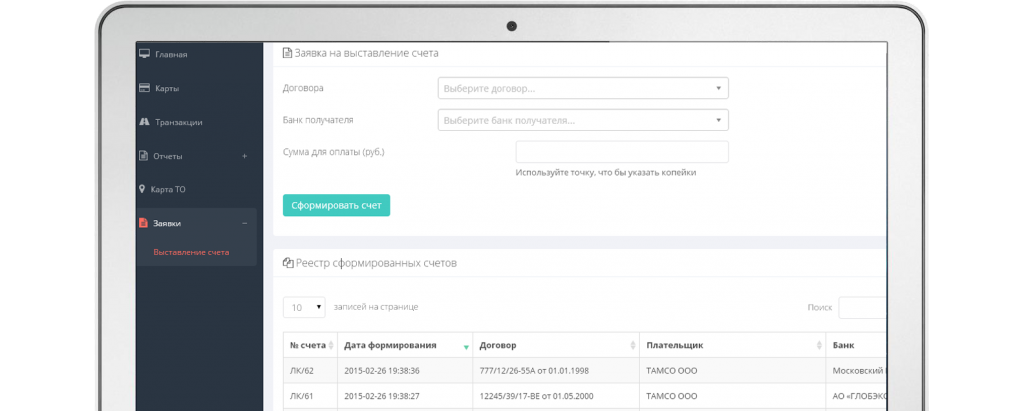Focus the Поиск search field

coord(862,308)
